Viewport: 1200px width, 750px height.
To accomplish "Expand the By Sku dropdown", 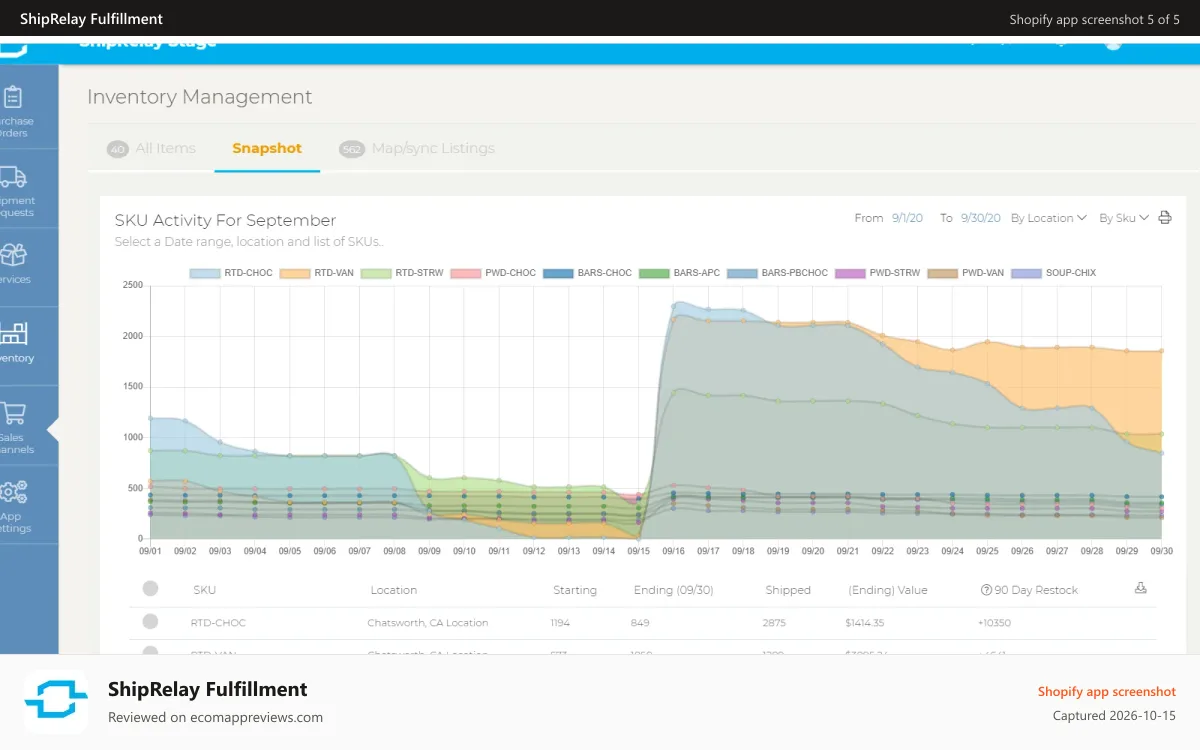I will click(x=1124, y=218).
